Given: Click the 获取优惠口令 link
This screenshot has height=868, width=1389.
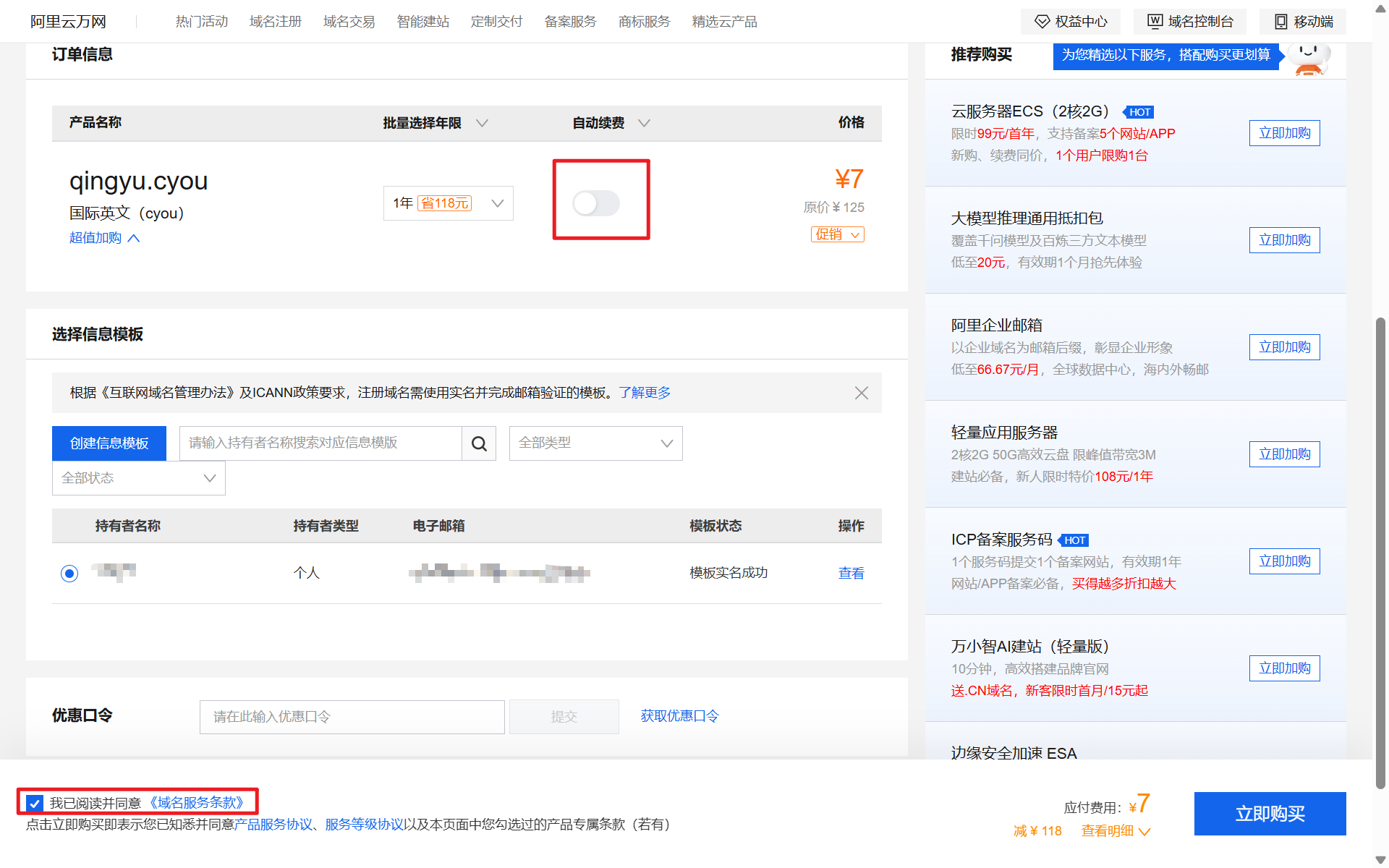Looking at the screenshot, I should [x=679, y=716].
